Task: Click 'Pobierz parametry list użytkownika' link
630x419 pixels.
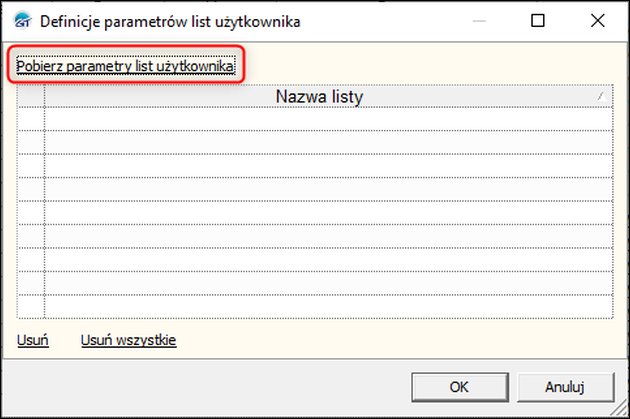Action: click(x=126, y=67)
